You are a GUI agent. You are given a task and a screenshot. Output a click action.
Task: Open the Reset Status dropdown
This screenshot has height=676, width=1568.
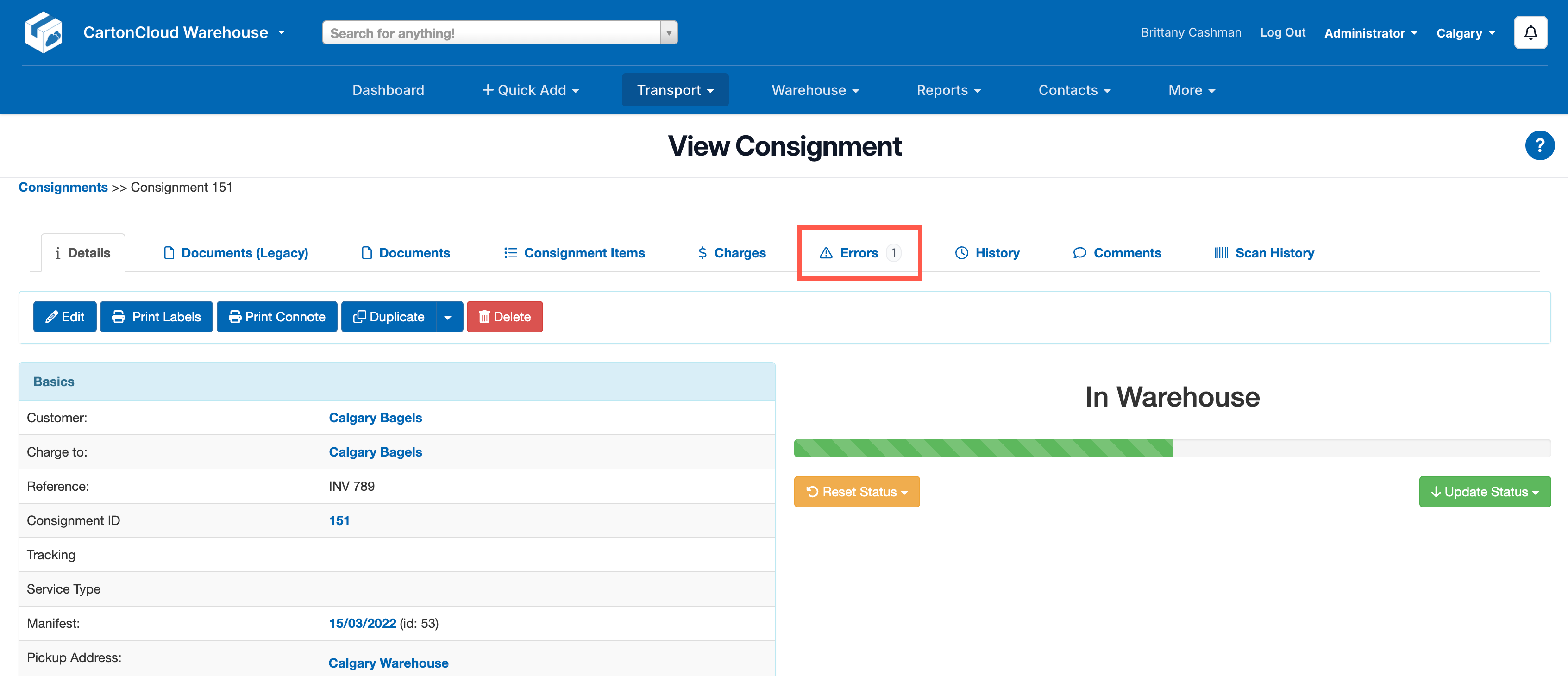point(856,492)
